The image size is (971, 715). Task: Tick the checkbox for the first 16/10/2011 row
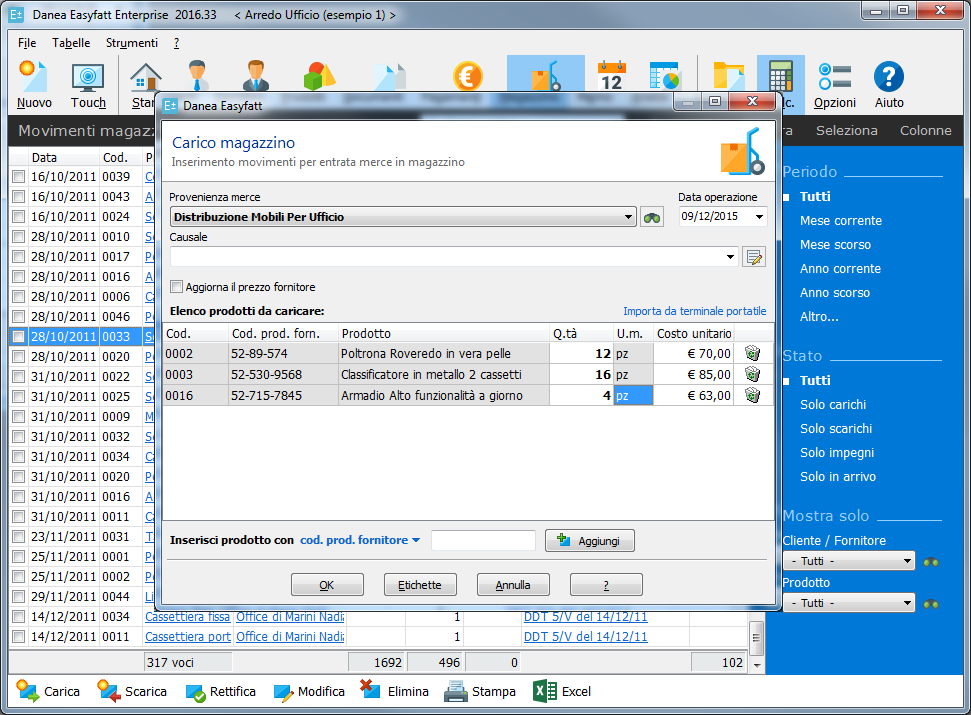(x=18, y=177)
